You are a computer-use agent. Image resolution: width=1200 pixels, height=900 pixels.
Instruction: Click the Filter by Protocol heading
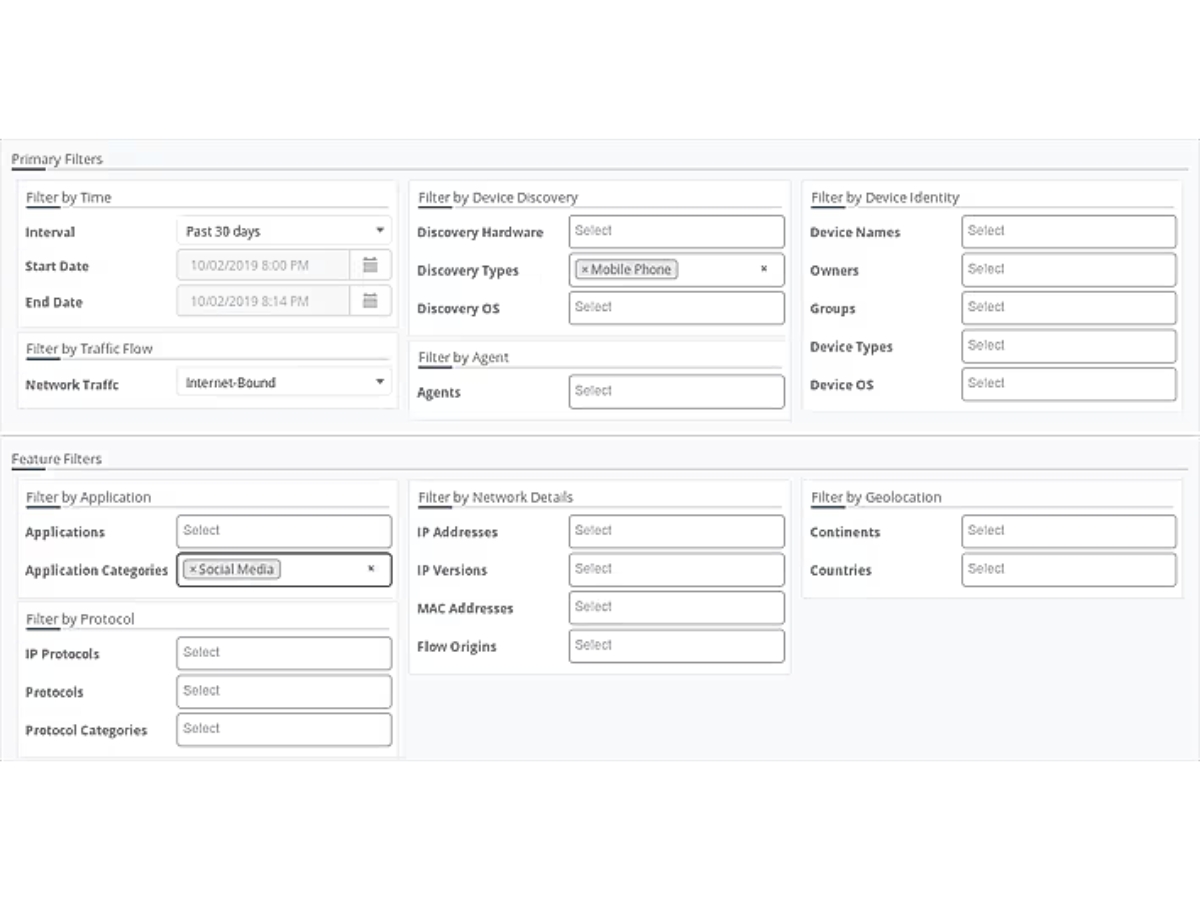tap(80, 619)
